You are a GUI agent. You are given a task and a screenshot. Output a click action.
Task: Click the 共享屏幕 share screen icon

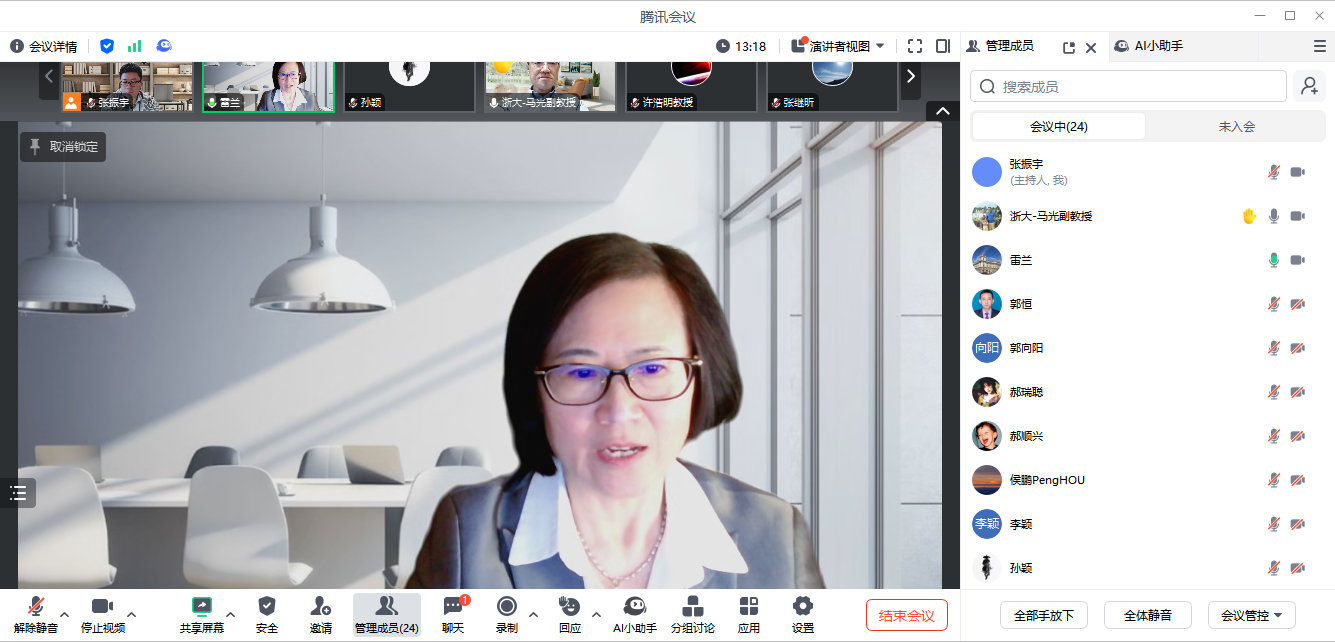click(x=201, y=607)
